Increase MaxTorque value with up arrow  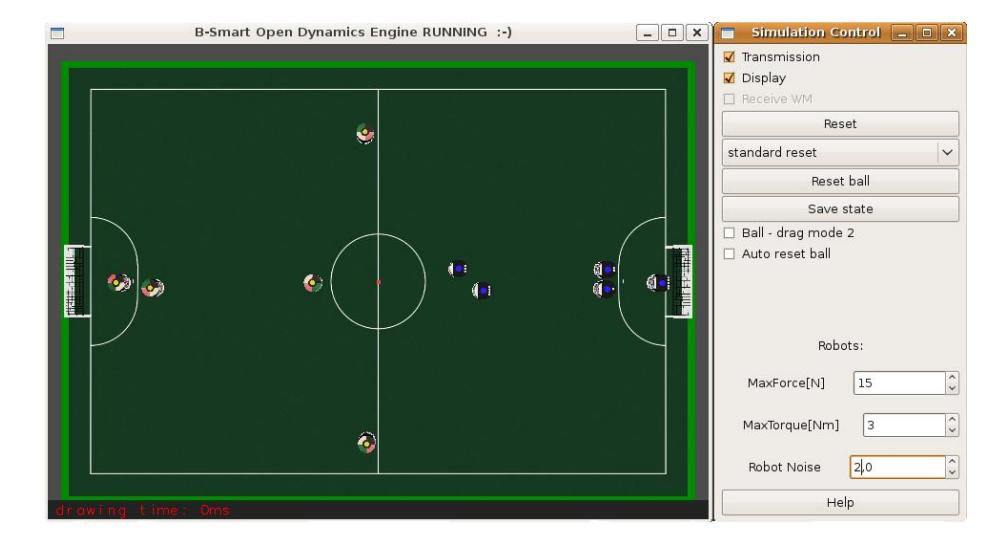952,419
